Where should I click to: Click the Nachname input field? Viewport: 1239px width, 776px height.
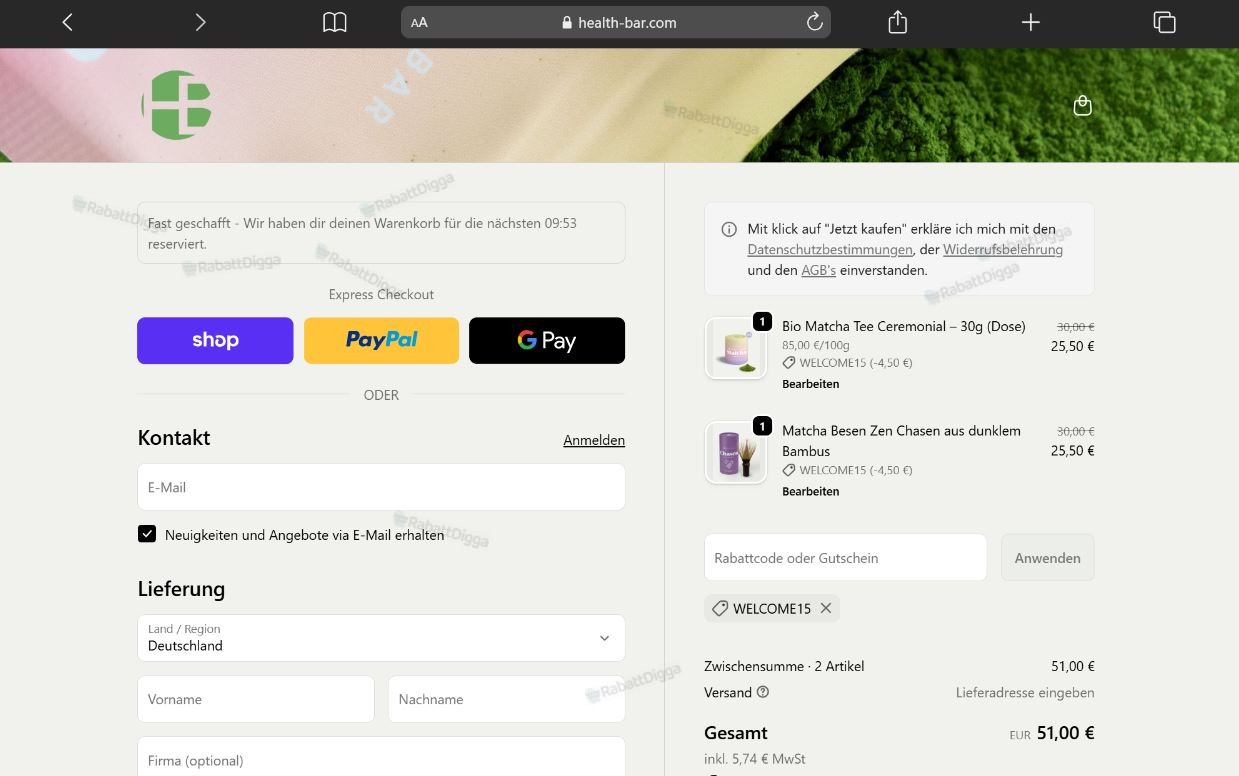click(x=507, y=699)
